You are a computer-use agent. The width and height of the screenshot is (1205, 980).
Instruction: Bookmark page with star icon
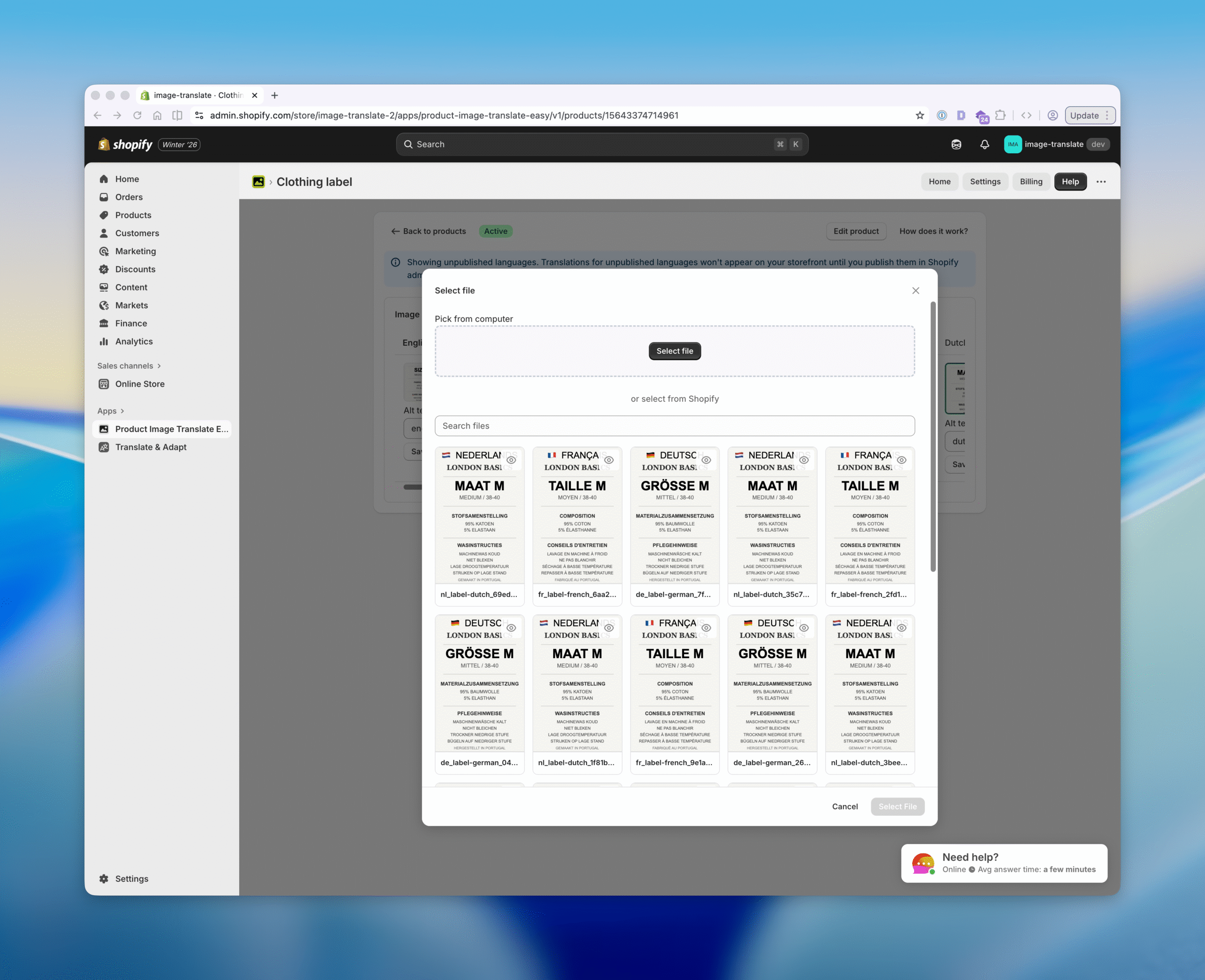click(919, 115)
